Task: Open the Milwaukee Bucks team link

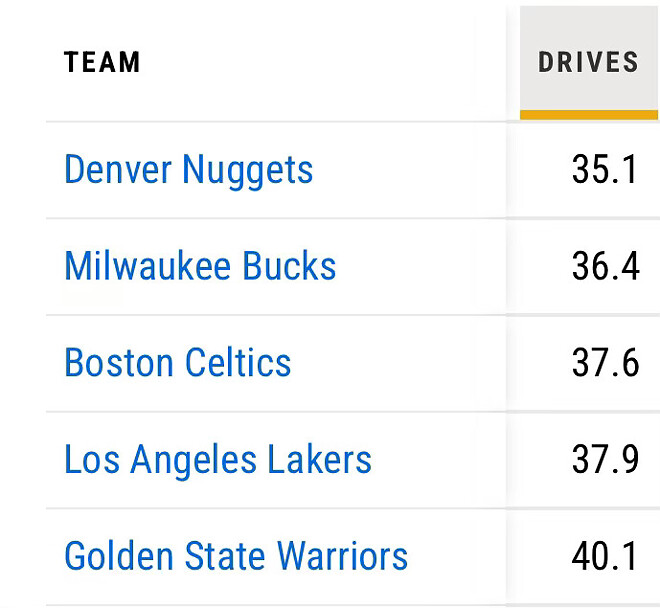Action: coord(200,266)
